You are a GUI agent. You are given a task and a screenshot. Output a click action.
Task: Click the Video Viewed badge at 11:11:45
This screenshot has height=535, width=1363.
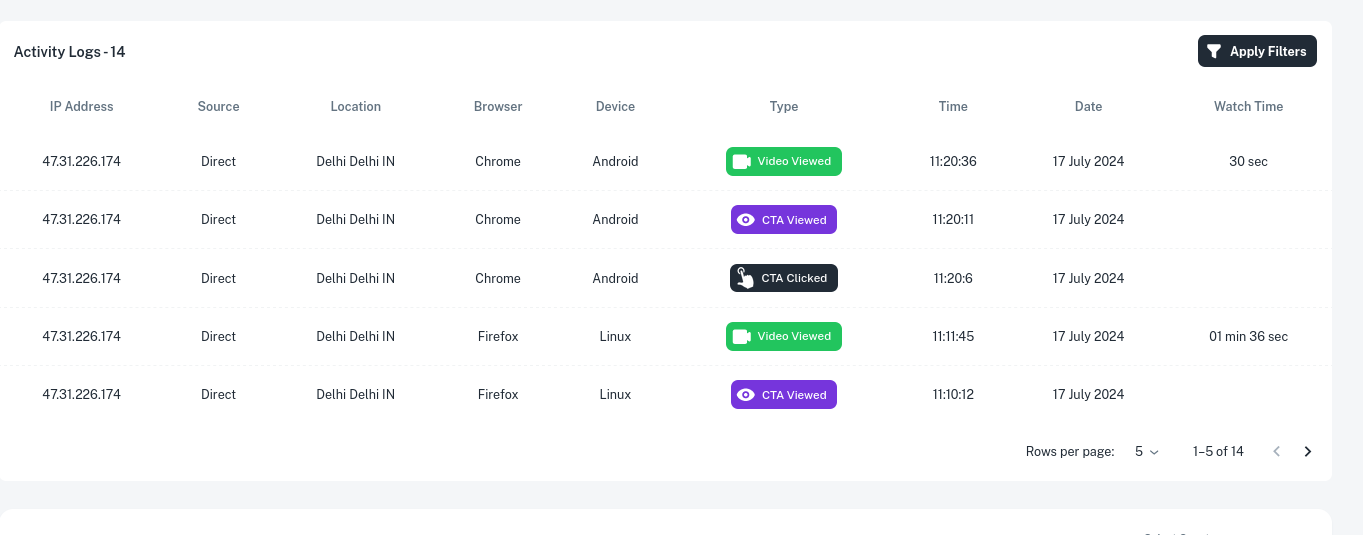point(784,336)
